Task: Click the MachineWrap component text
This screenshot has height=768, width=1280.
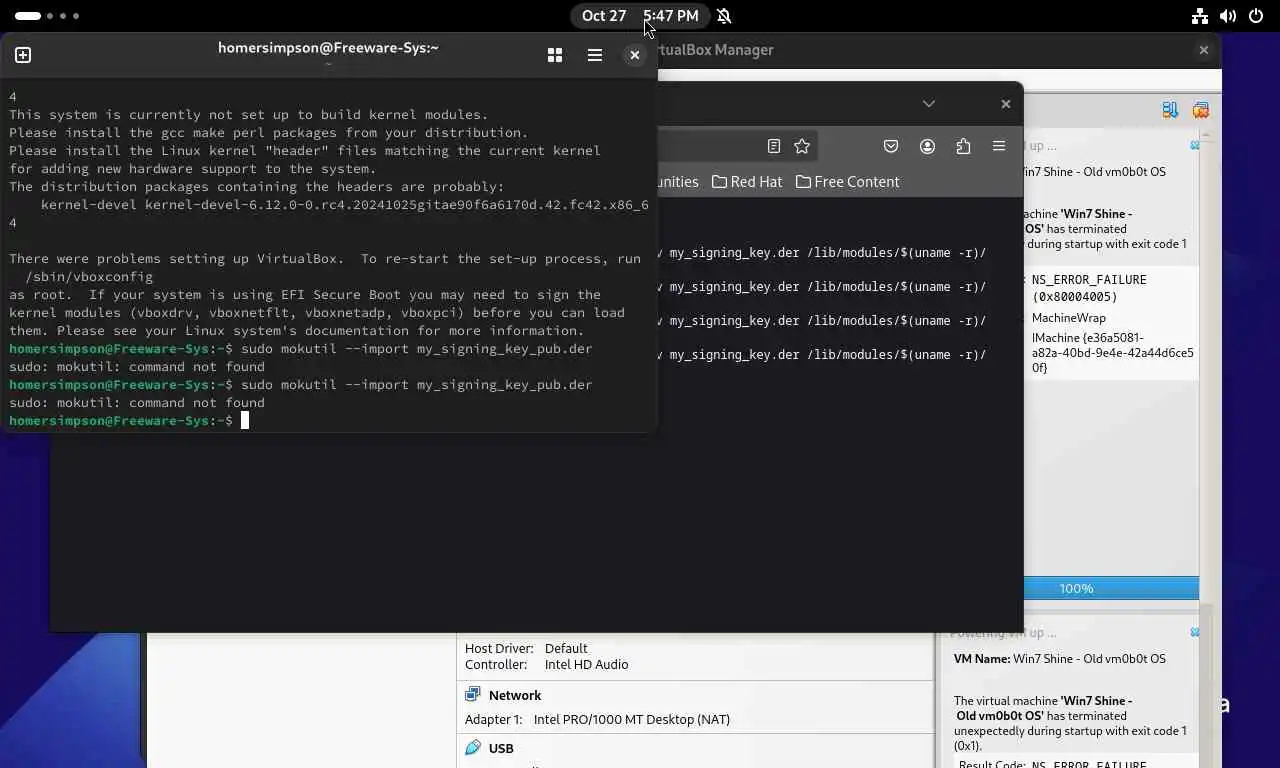Action: click(x=1069, y=318)
